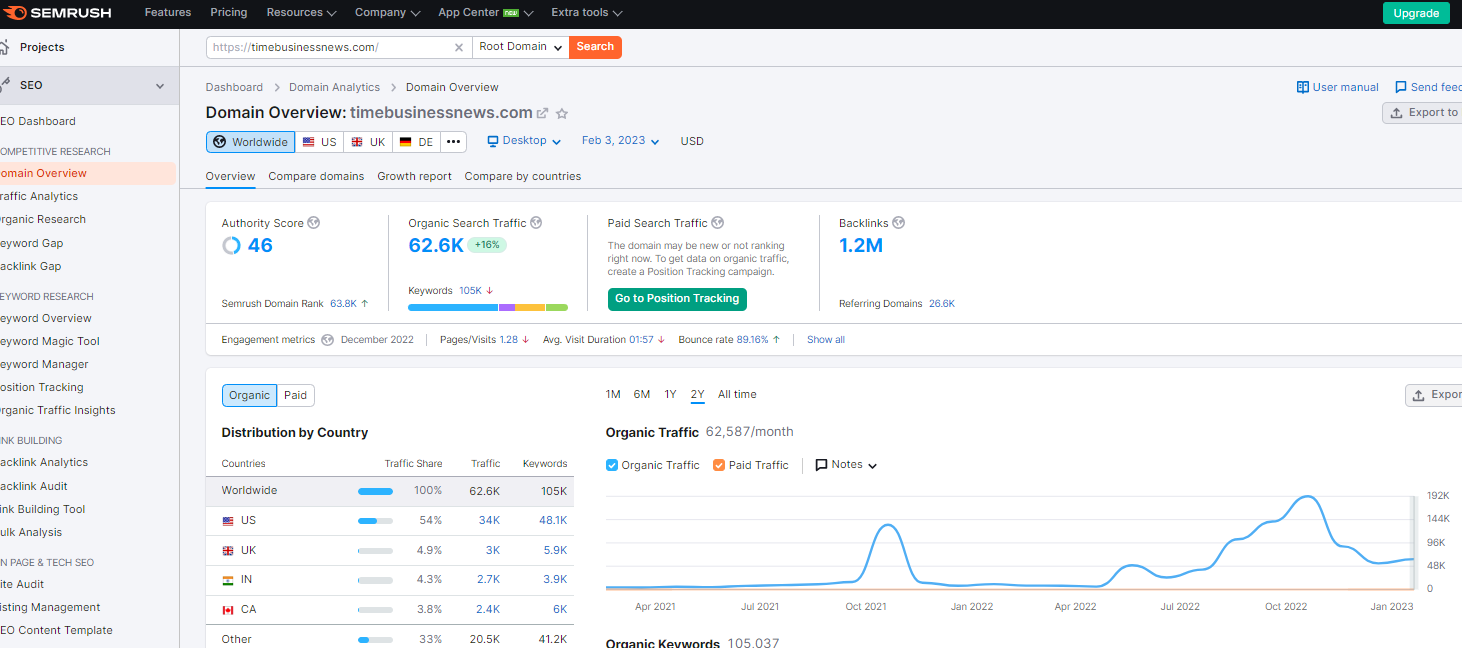Click the info icon next to Backlinks

pos(898,223)
